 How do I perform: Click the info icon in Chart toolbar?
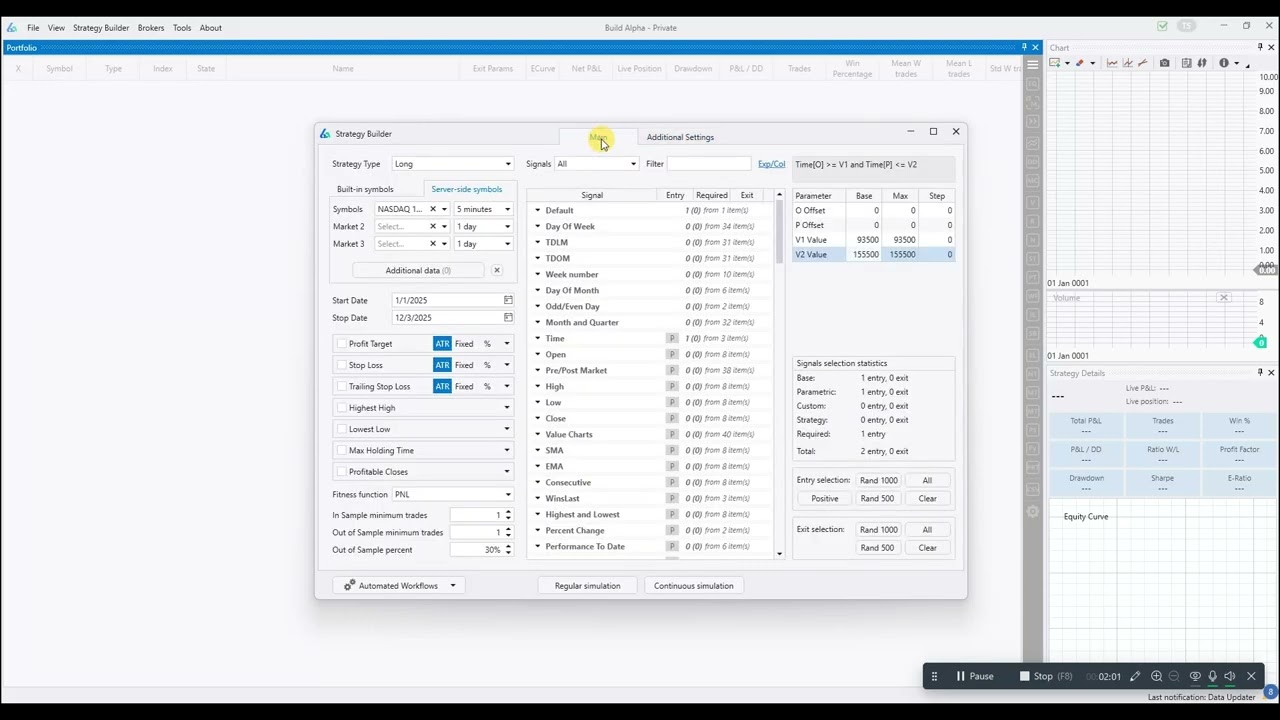click(x=1223, y=63)
